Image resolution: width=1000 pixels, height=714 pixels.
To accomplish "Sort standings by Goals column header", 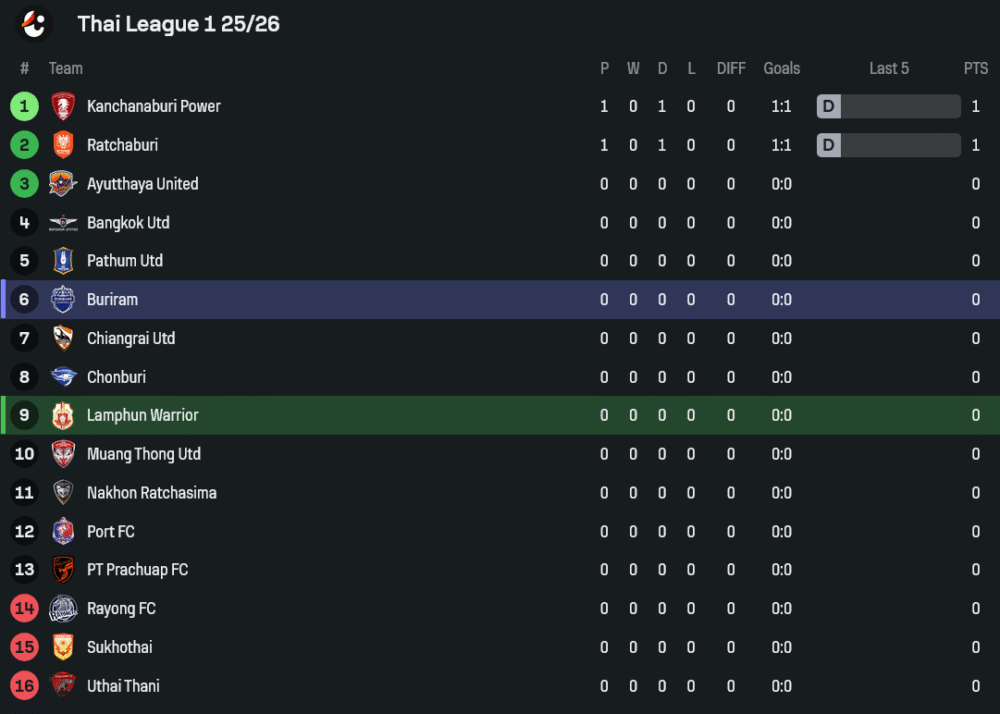I will click(781, 68).
